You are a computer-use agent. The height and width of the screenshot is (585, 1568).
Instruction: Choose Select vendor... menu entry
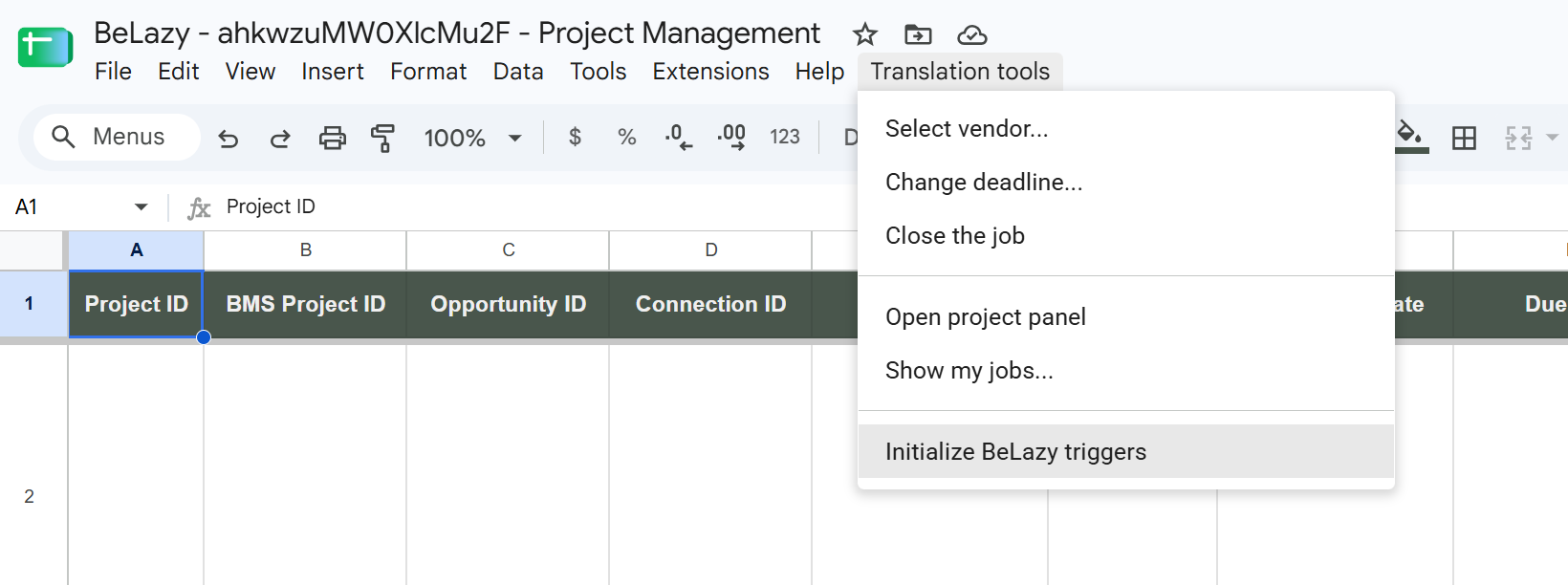tap(1126, 128)
